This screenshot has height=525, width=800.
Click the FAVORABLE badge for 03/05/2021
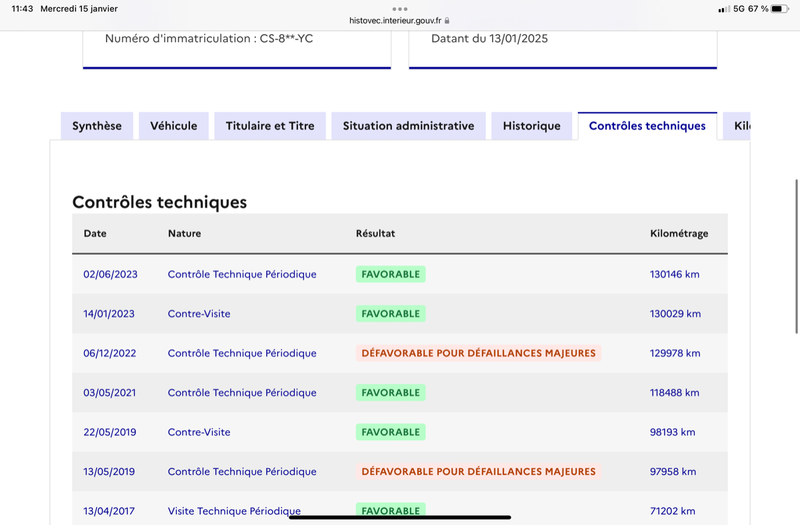(390, 393)
